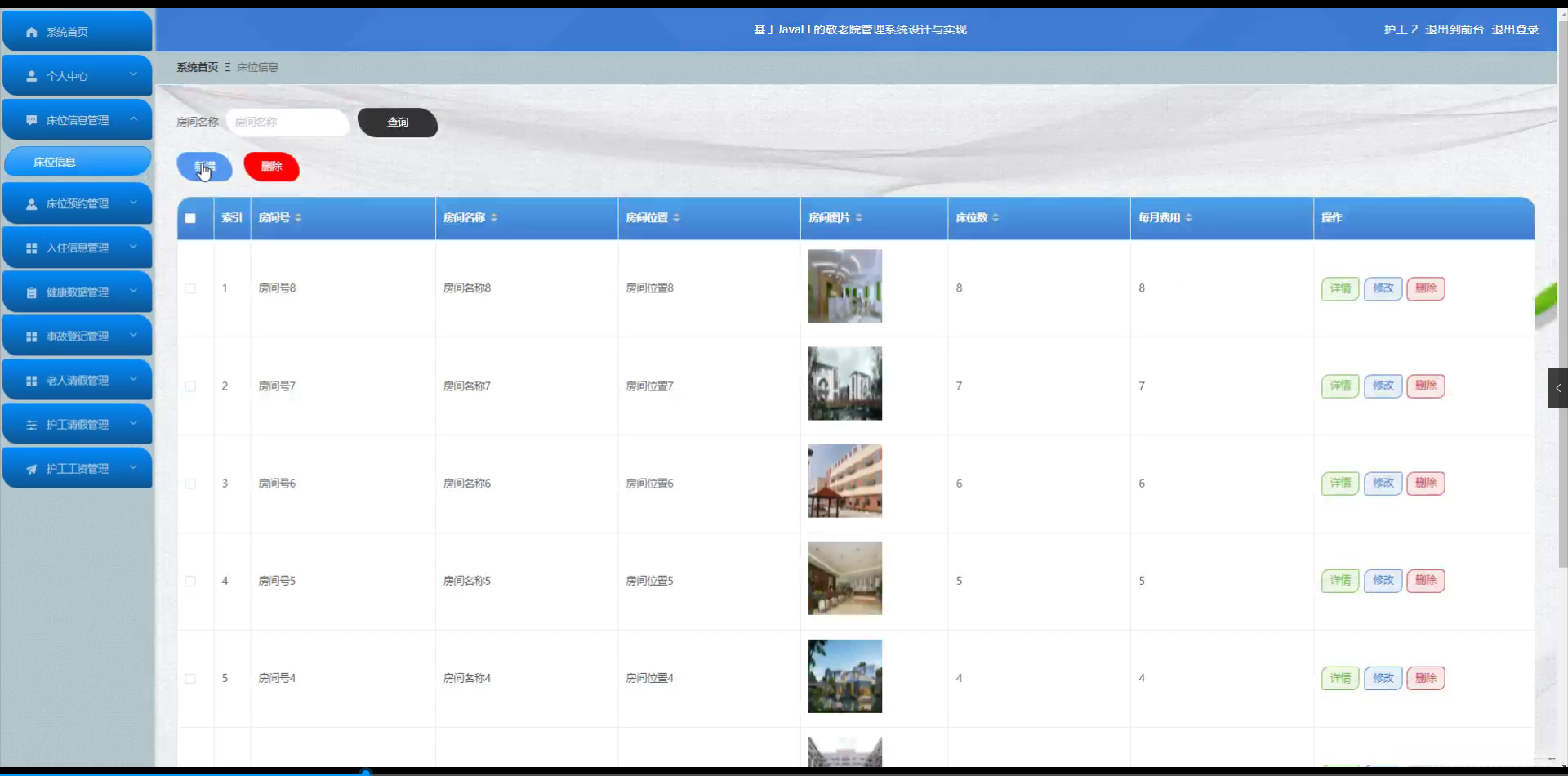Collapse the 床位信息管理 menu chevron
Screen dimensions: 1568x776
[133, 119]
